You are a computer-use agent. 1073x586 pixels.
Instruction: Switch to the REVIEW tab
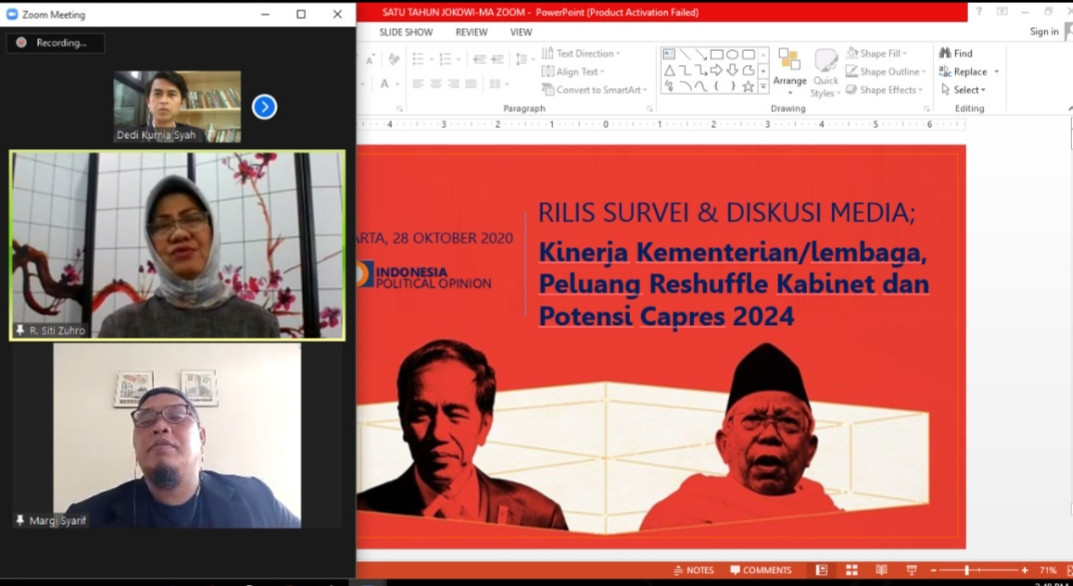point(472,32)
